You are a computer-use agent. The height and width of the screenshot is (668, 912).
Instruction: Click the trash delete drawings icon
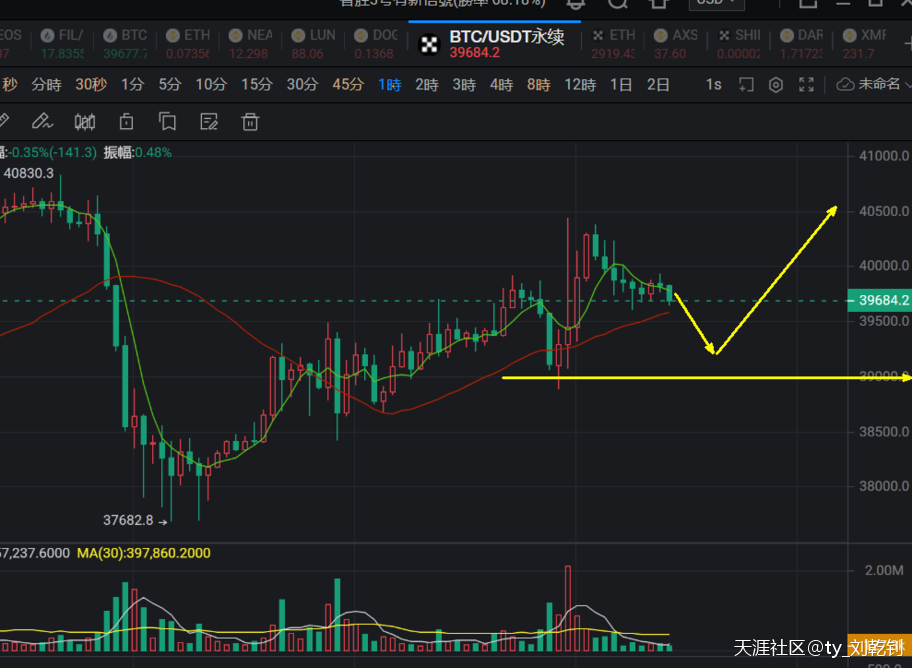click(x=250, y=122)
